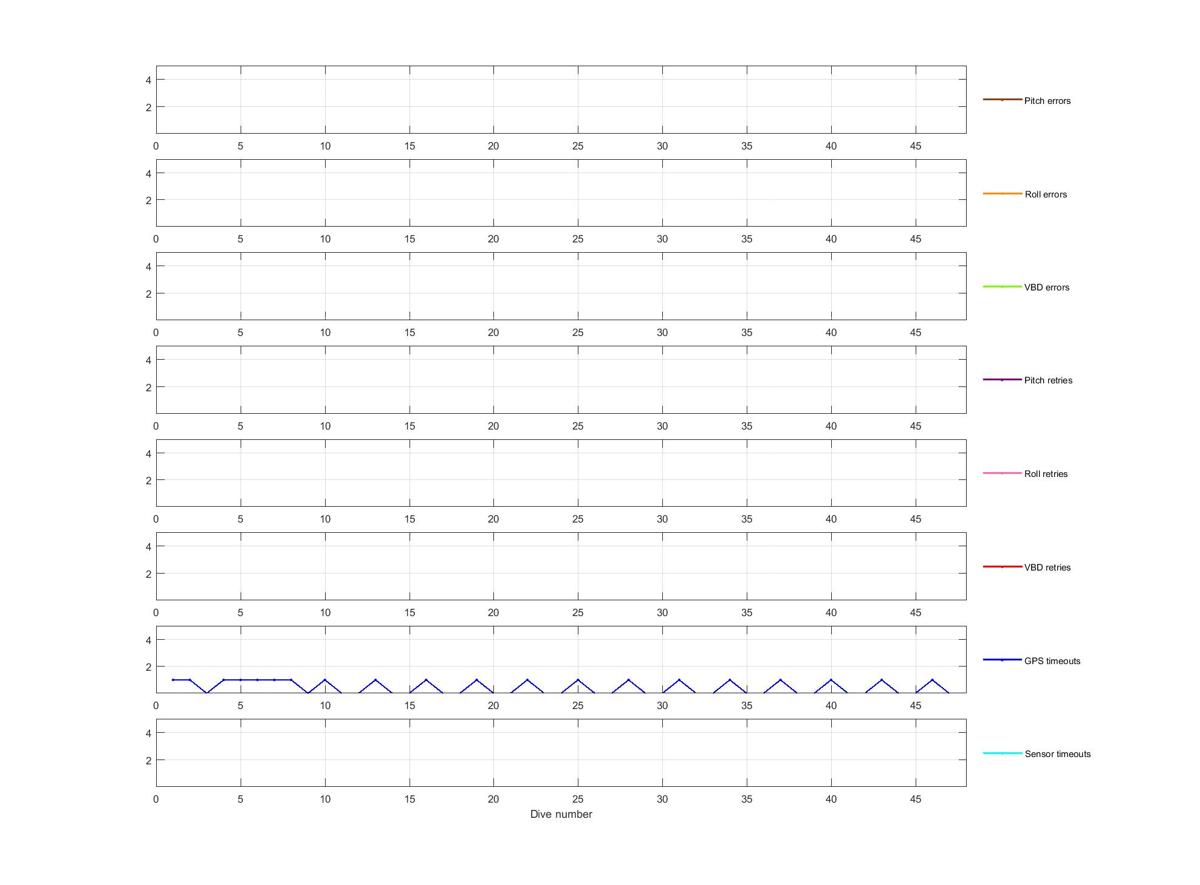Click the GPS timeouts peak at dive 10
This screenshot has width=1200, height=885.
click(325, 680)
